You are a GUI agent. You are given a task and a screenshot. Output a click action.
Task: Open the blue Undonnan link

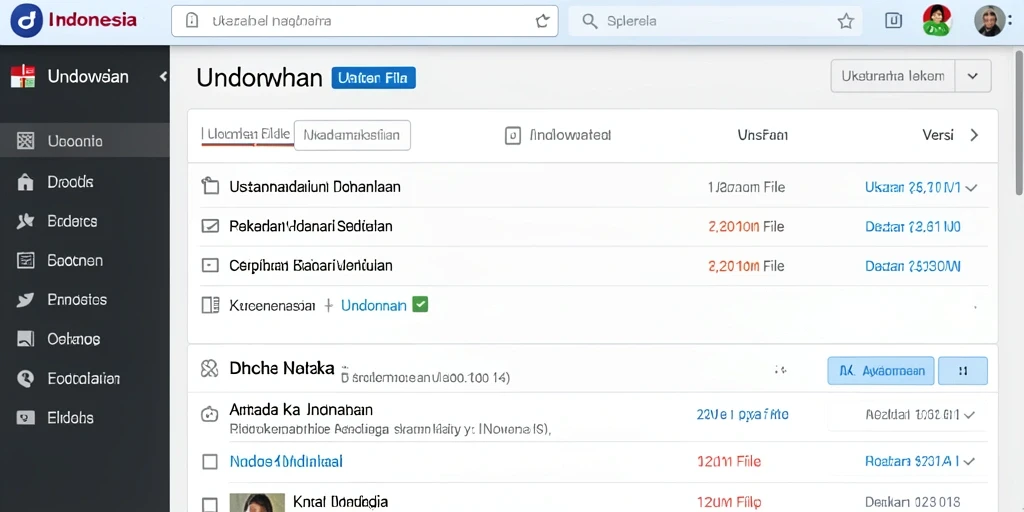[374, 306]
